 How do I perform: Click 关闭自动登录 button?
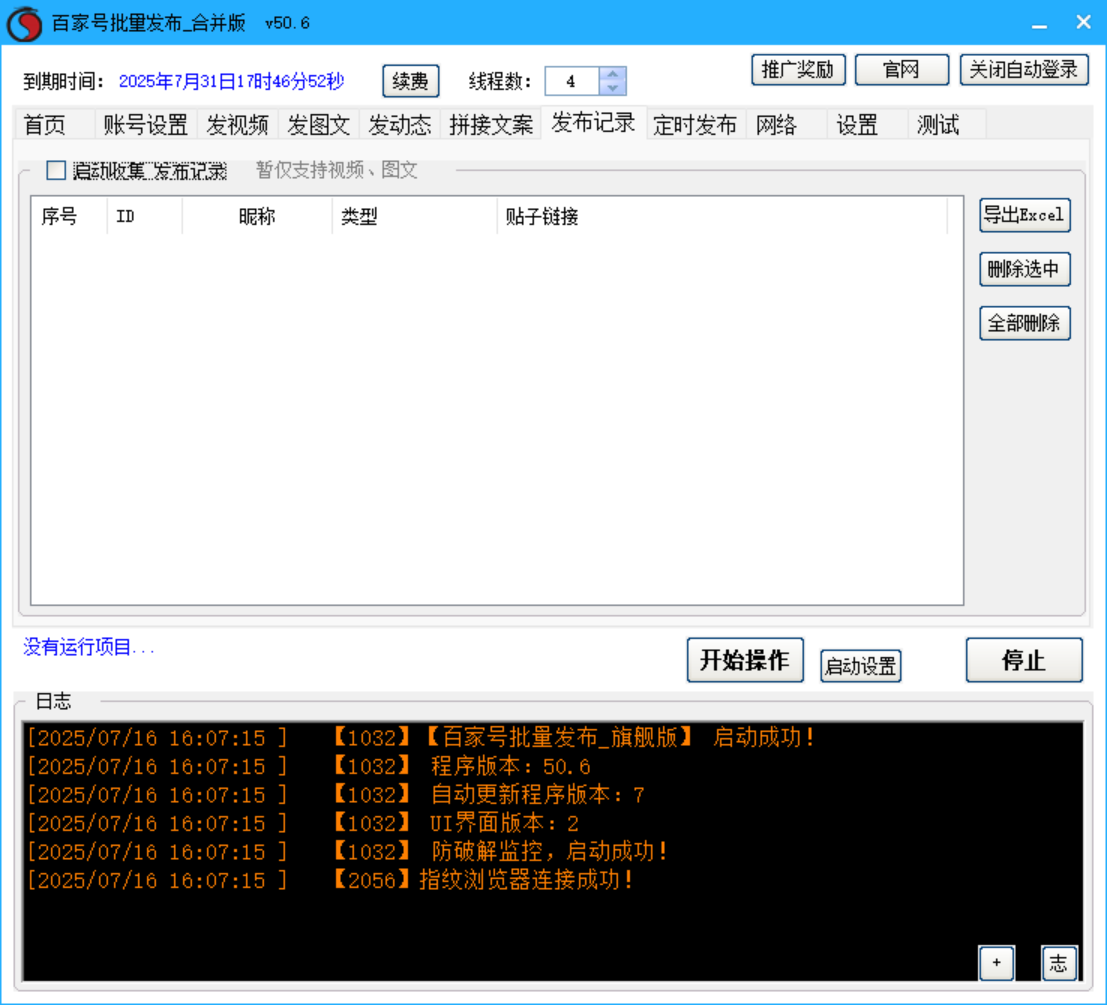(1024, 70)
